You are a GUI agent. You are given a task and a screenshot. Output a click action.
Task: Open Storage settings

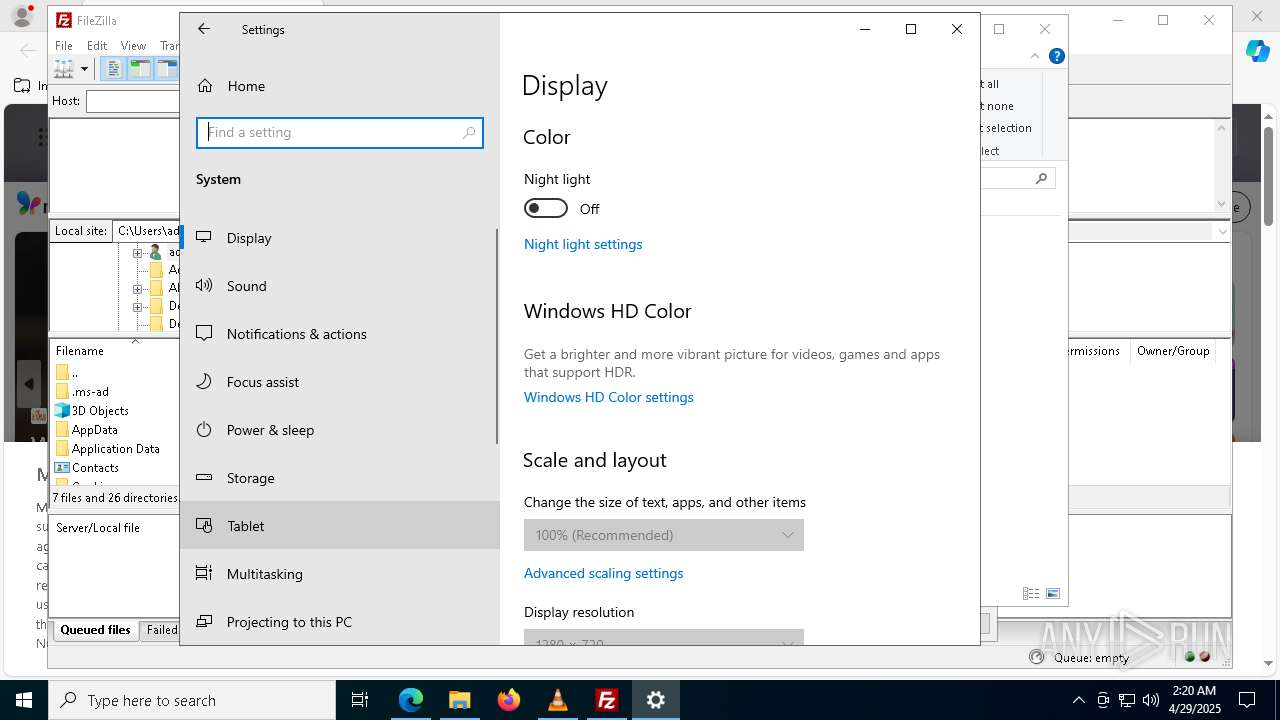point(340,478)
